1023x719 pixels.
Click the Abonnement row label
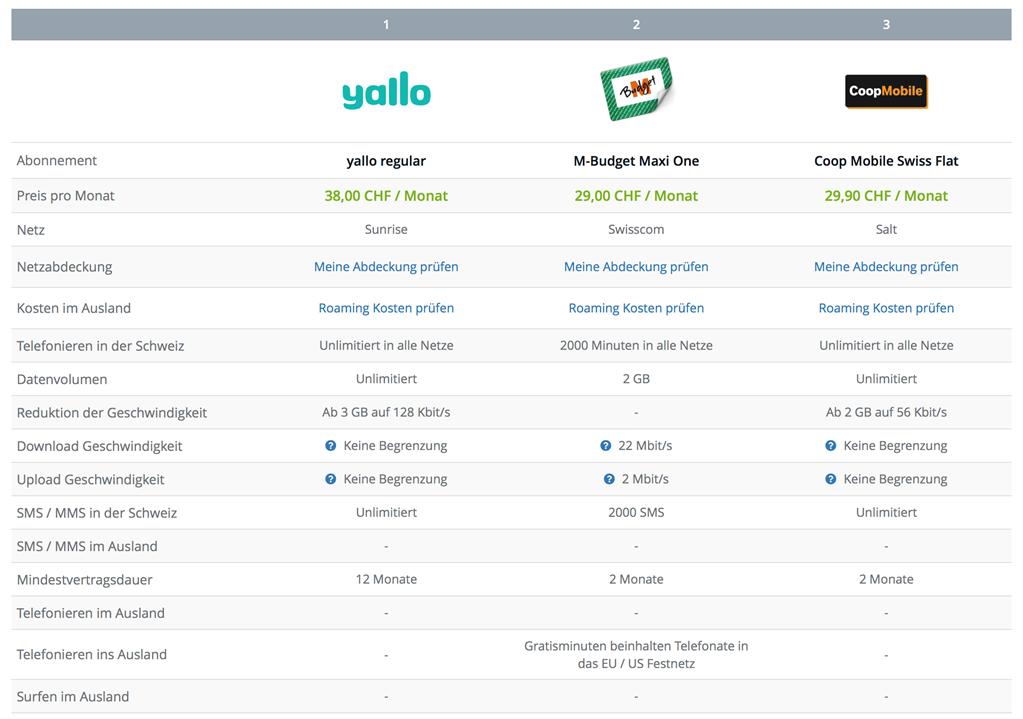(57, 161)
